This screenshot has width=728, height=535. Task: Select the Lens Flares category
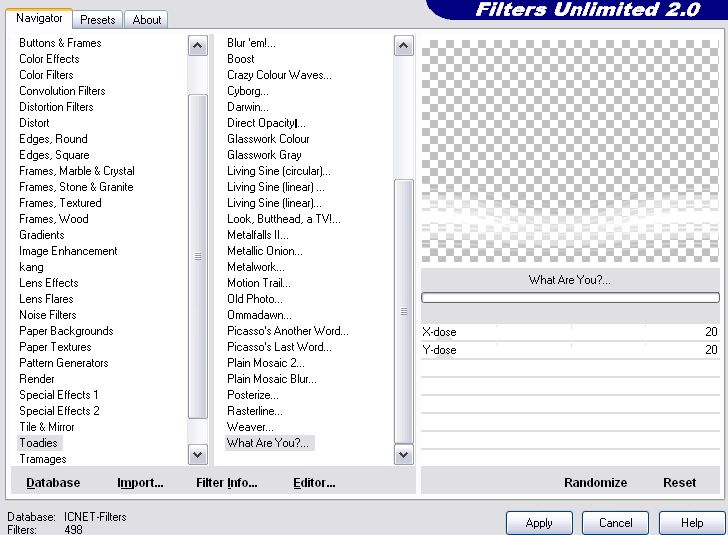(x=46, y=299)
